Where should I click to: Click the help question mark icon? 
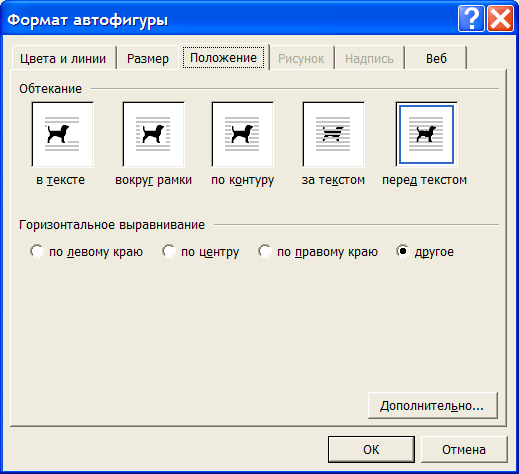click(x=471, y=19)
